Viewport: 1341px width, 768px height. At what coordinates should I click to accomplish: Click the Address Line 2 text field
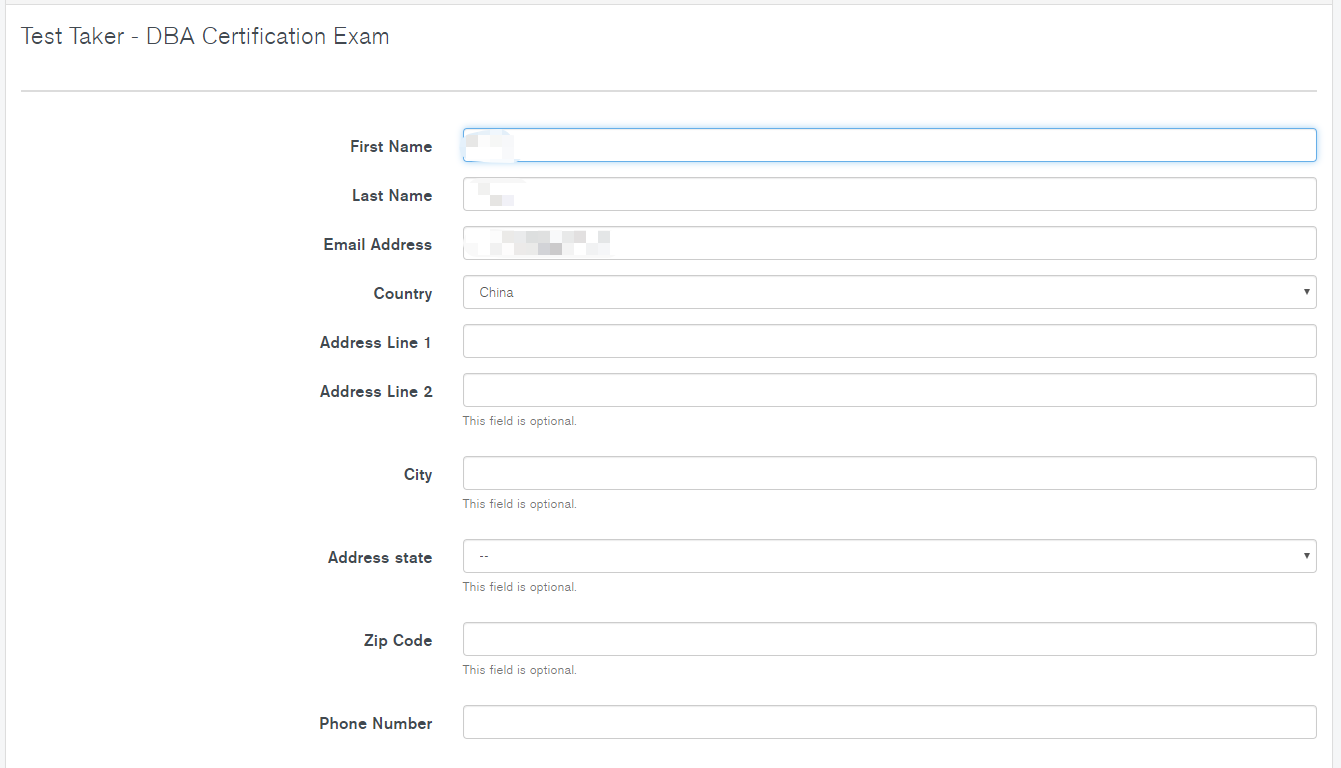point(889,390)
